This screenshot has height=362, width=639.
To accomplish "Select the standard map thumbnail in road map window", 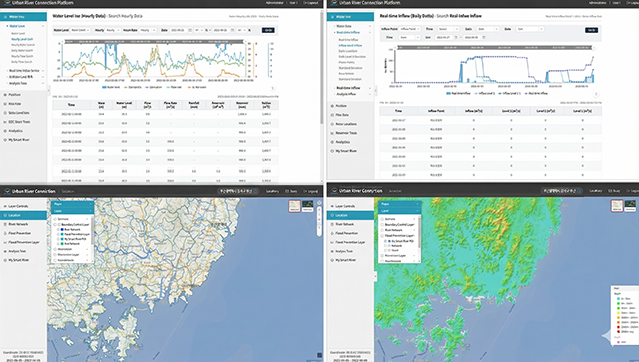I will pyautogui.click(x=294, y=205).
